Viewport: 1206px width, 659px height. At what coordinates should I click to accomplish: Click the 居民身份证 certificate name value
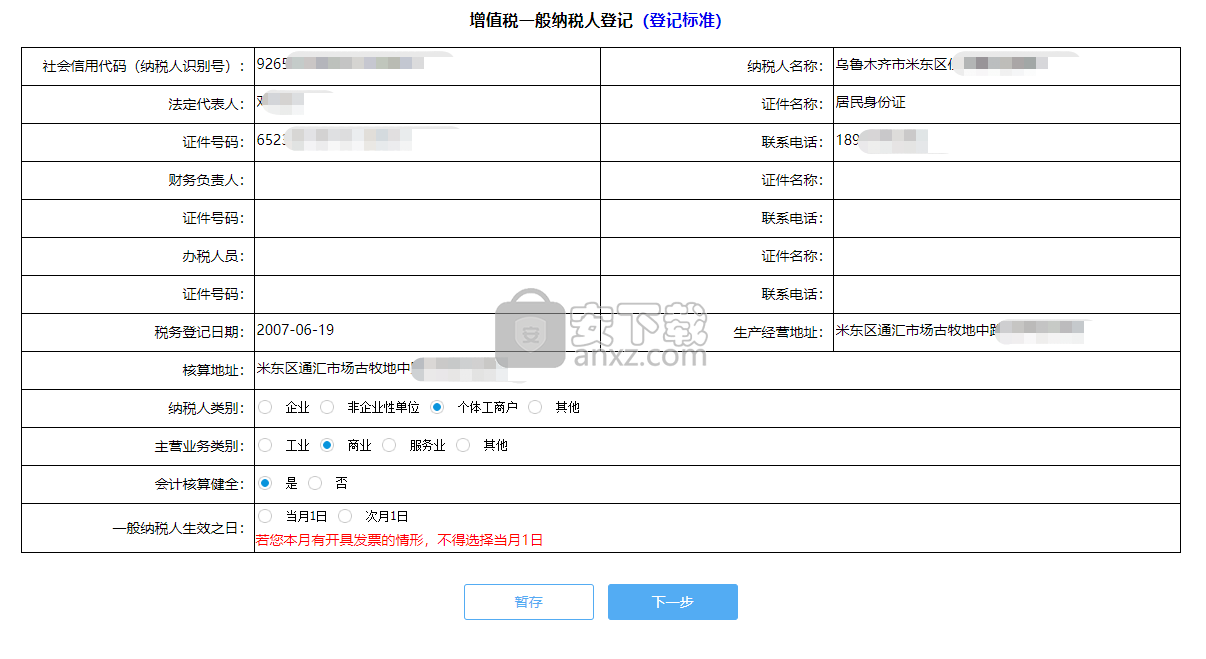[870, 103]
